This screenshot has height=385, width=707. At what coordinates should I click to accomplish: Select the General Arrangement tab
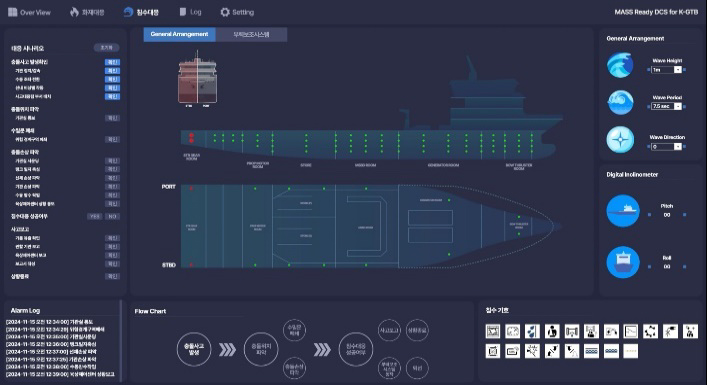click(x=179, y=34)
